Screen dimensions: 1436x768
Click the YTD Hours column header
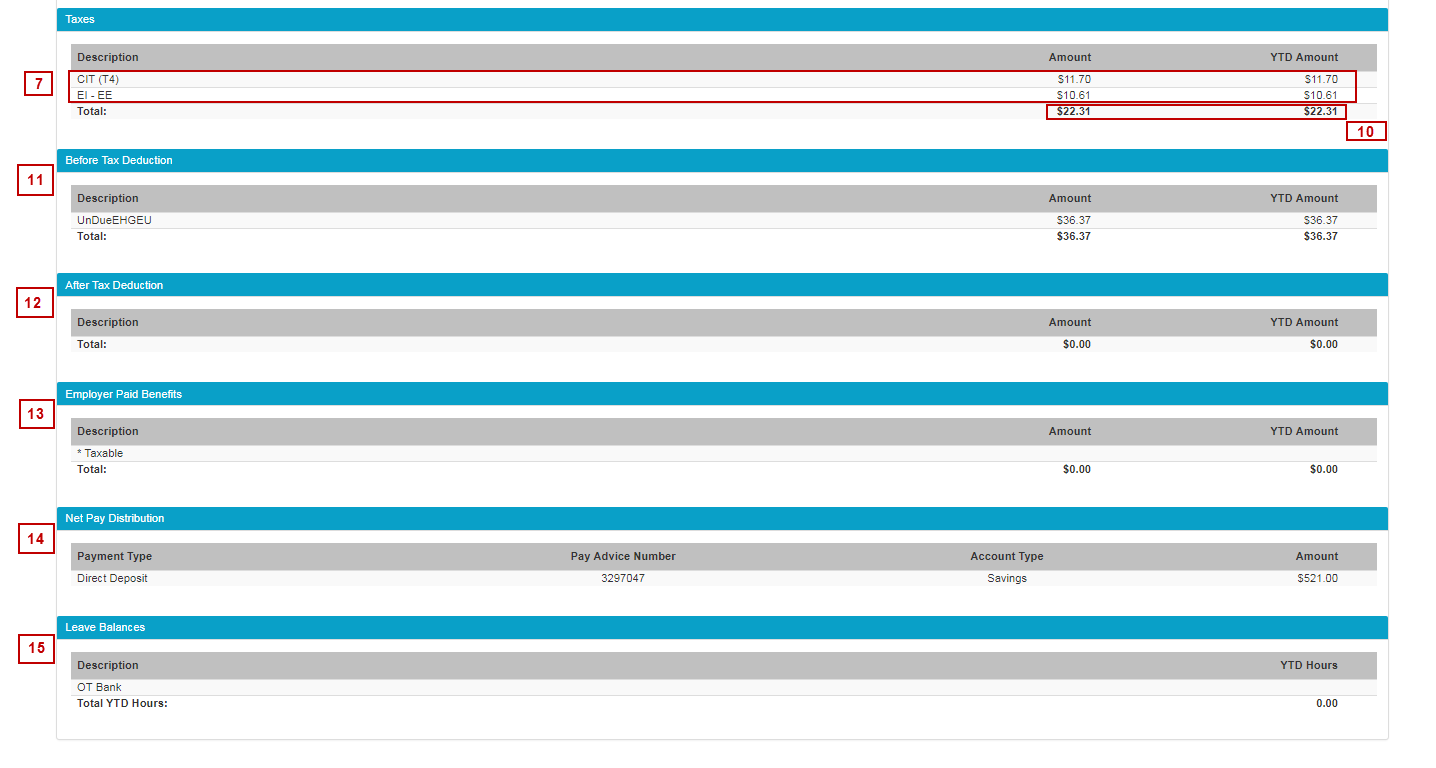pos(1308,665)
